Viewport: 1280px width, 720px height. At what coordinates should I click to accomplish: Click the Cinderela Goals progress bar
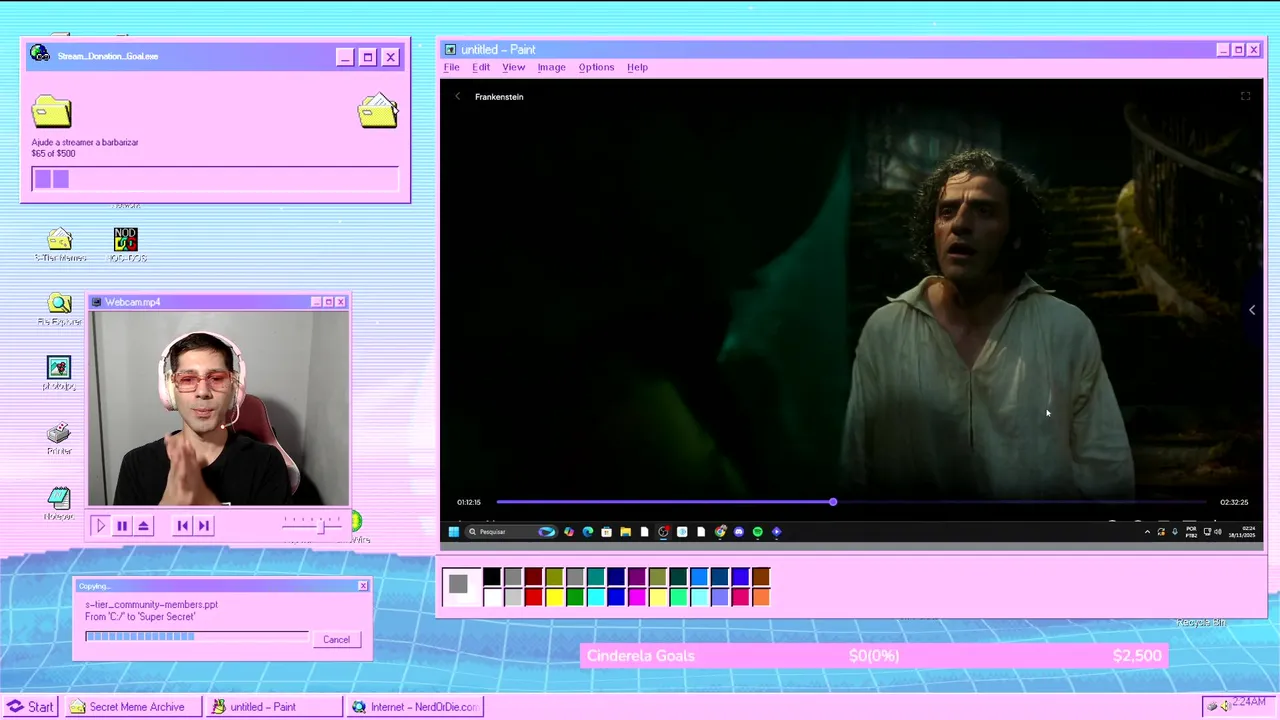(872, 656)
